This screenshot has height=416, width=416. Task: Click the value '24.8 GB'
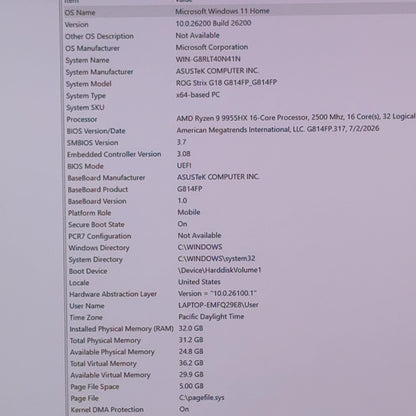[191, 351]
